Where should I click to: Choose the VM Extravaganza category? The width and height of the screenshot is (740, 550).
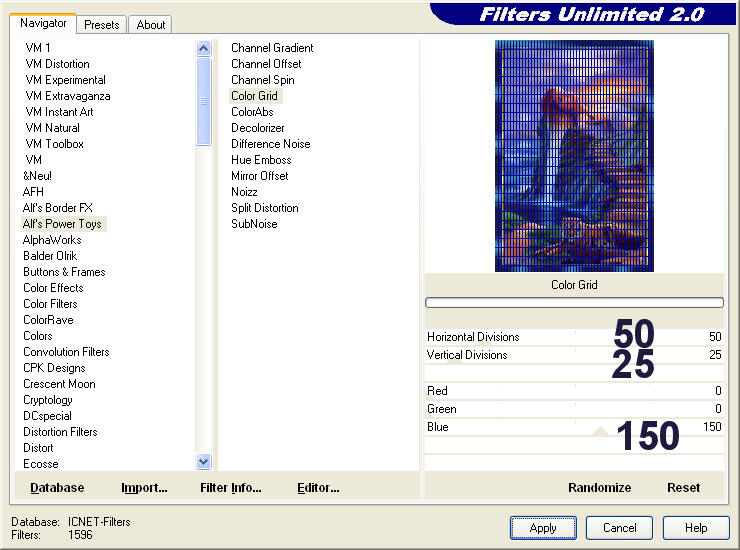point(68,96)
